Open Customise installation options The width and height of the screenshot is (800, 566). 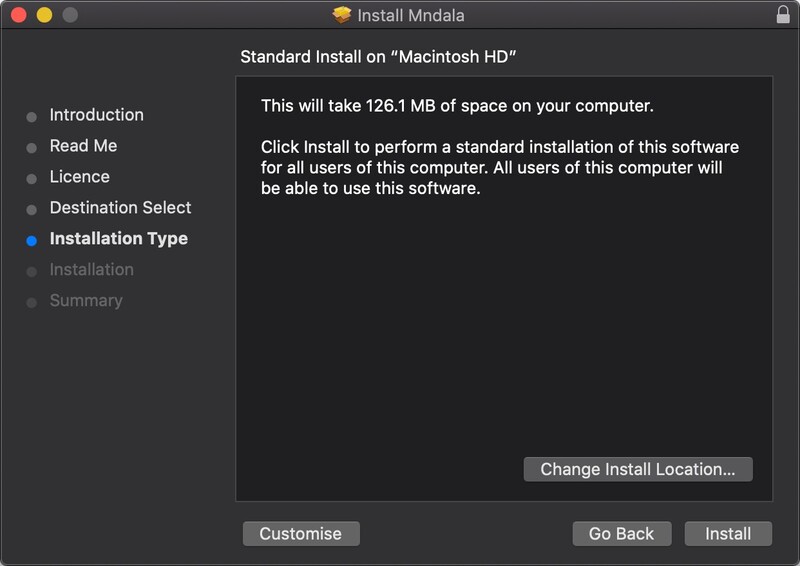[301, 534]
